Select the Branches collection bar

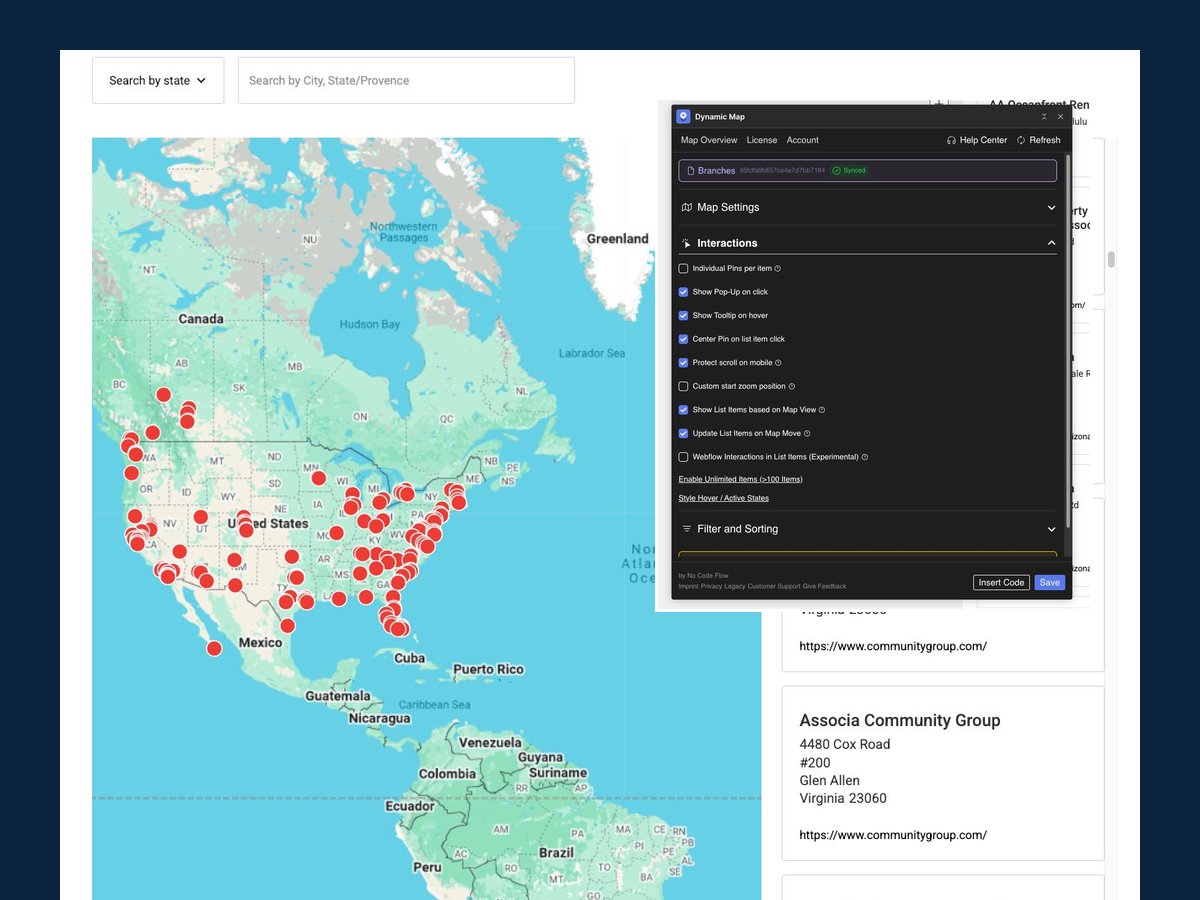point(867,171)
